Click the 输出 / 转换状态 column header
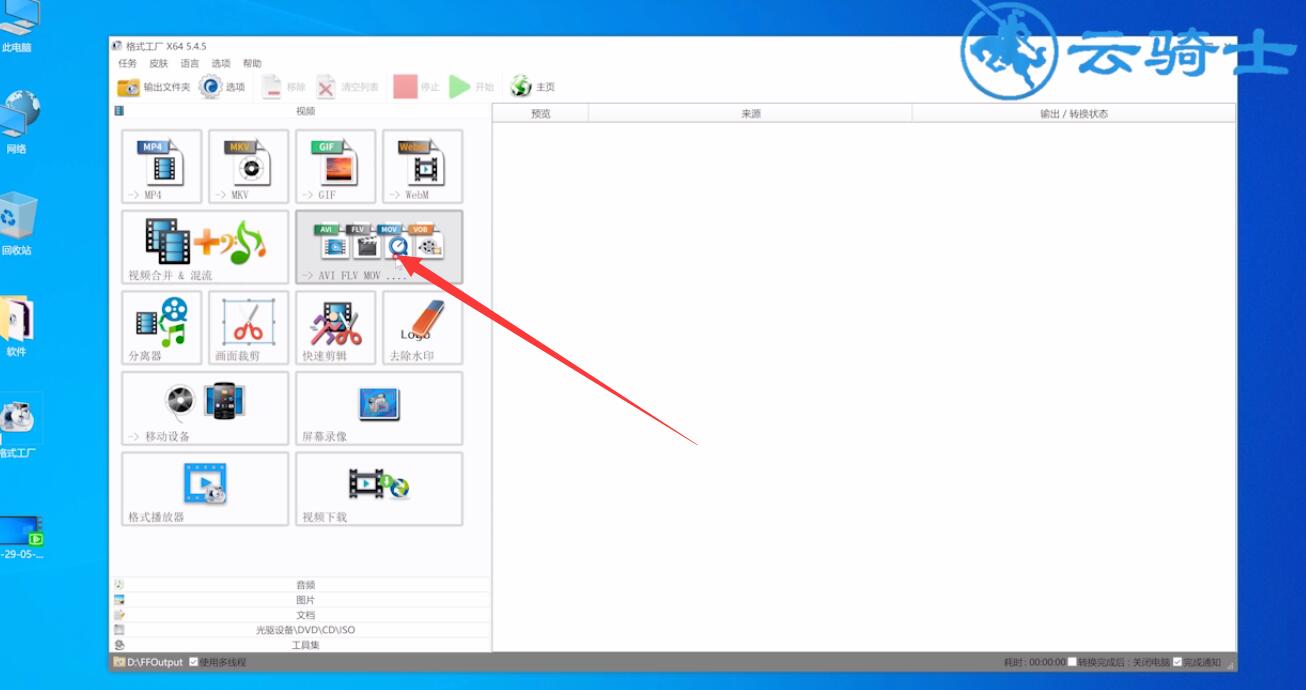Viewport: 1306px width, 690px height. click(x=1074, y=114)
